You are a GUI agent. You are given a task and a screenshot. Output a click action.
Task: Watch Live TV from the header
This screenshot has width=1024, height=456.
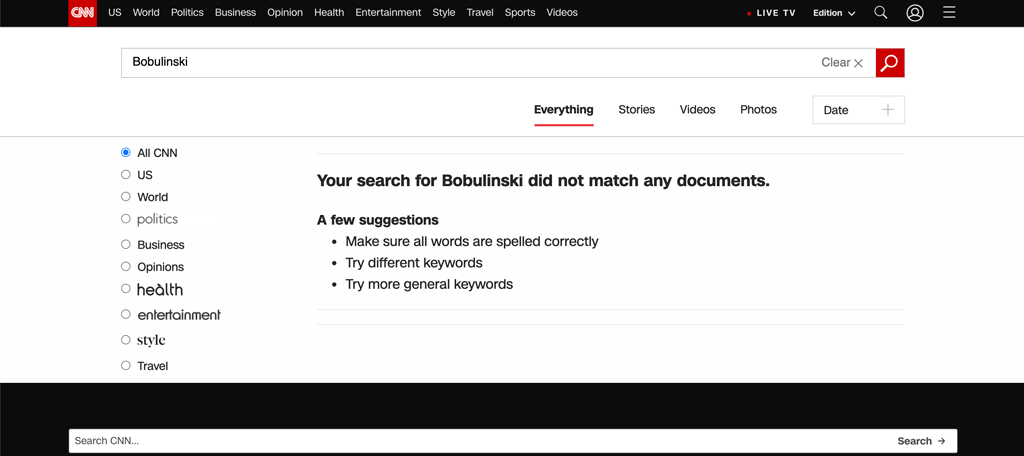tap(771, 13)
